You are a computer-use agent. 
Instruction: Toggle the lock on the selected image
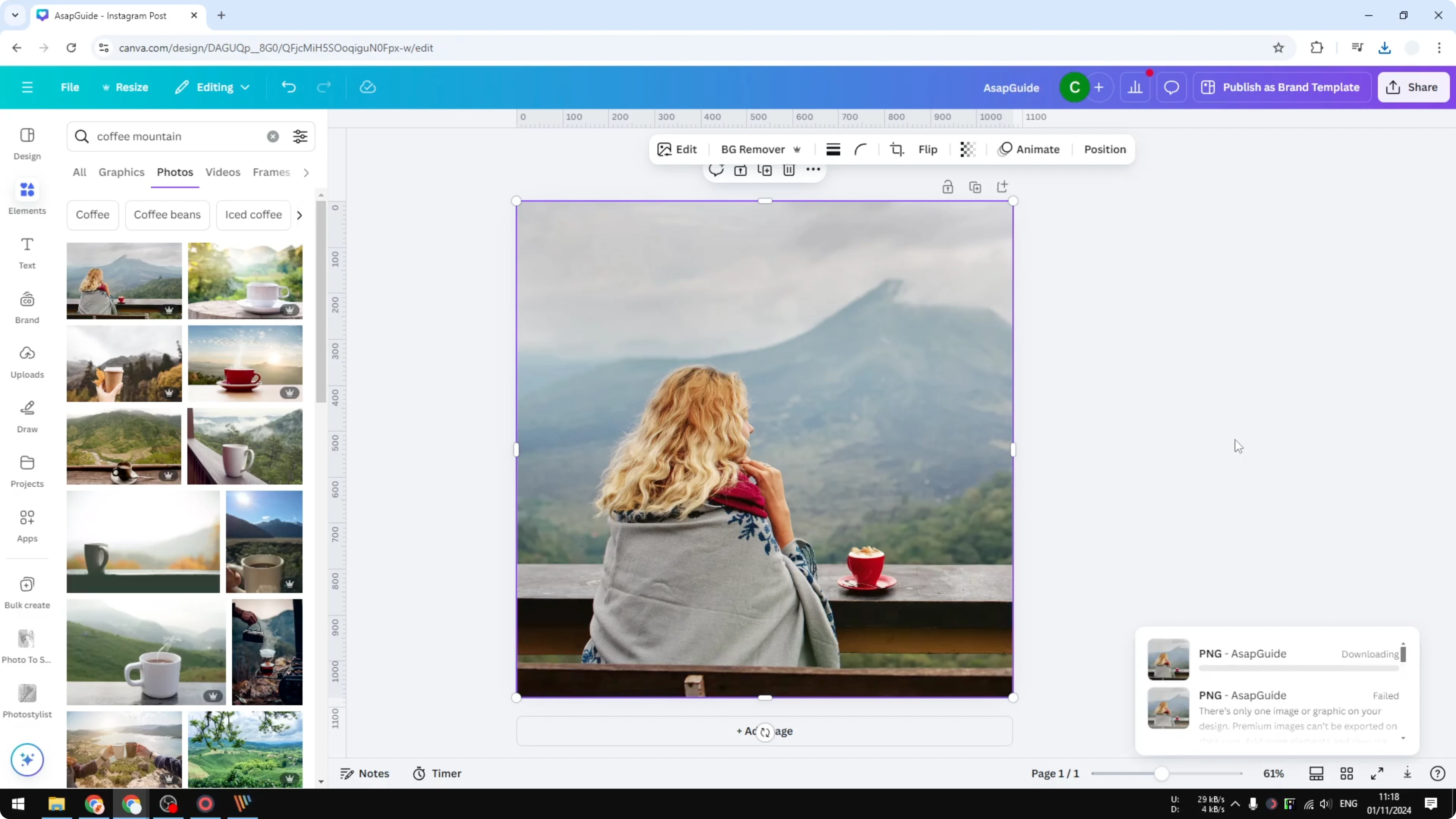pyautogui.click(x=948, y=186)
